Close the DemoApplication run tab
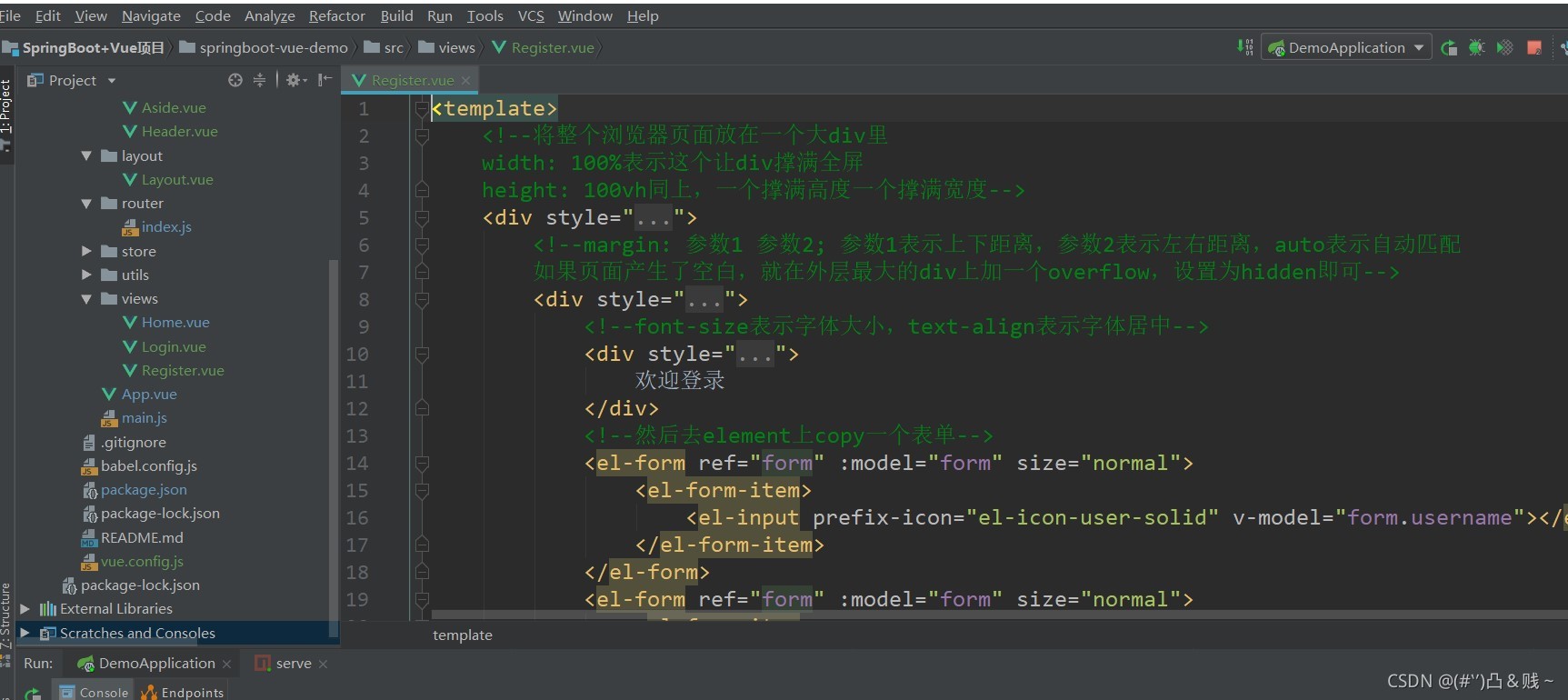This screenshot has width=1568, height=700. click(x=226, y=664)
